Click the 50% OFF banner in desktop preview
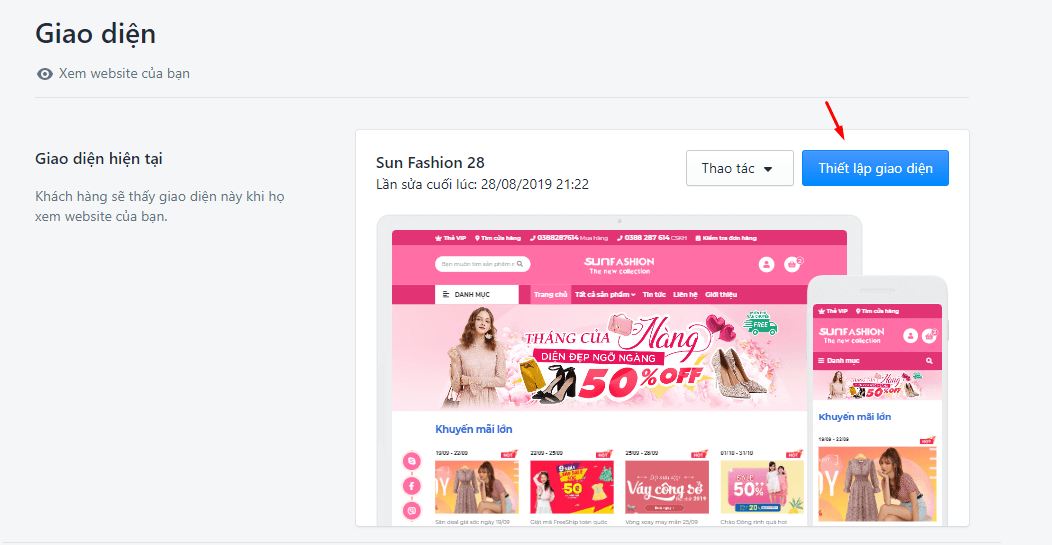The width and height of the screenshot is (1052, 545). click(598, 358)
